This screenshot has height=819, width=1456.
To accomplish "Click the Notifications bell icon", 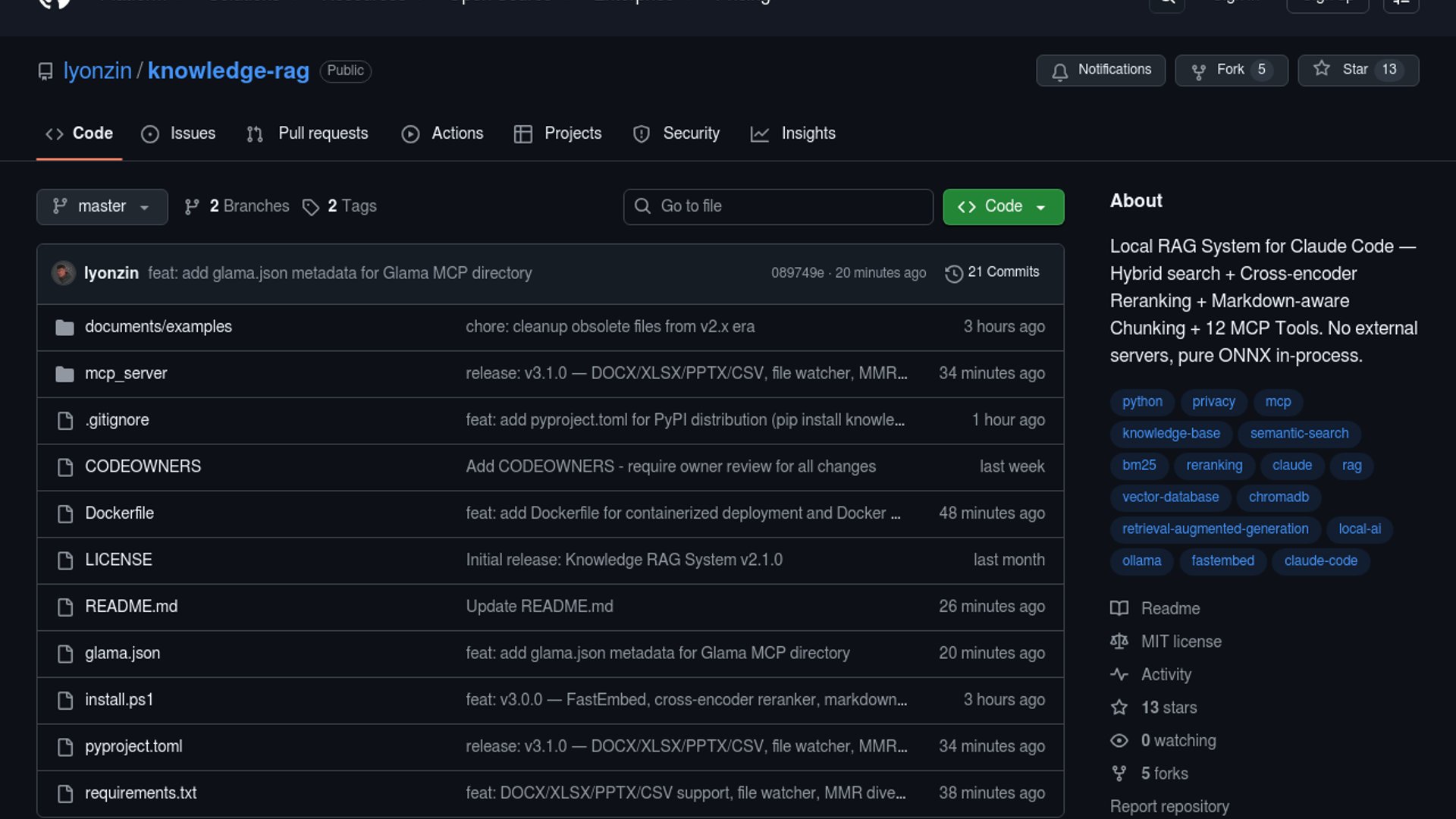I will (1059, 71).
